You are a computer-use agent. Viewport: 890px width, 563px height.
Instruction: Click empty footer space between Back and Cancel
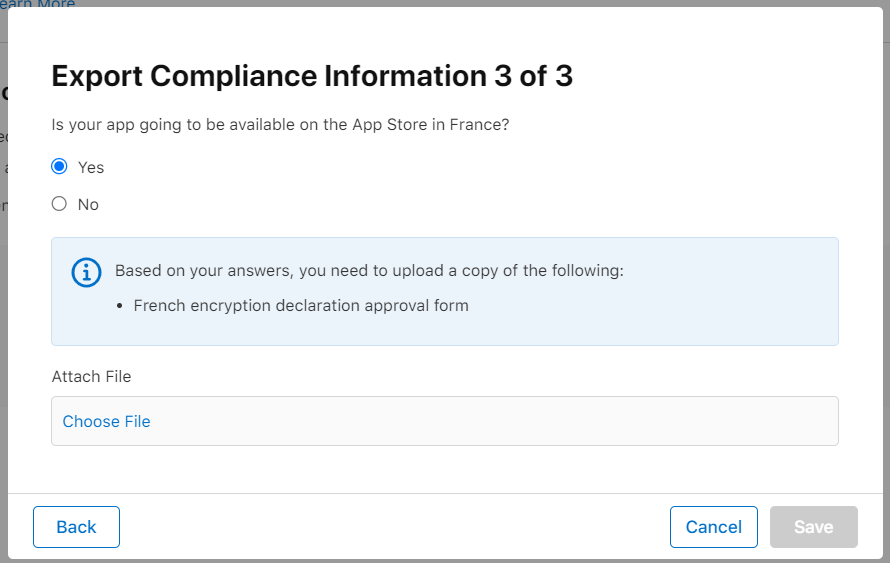400,527
